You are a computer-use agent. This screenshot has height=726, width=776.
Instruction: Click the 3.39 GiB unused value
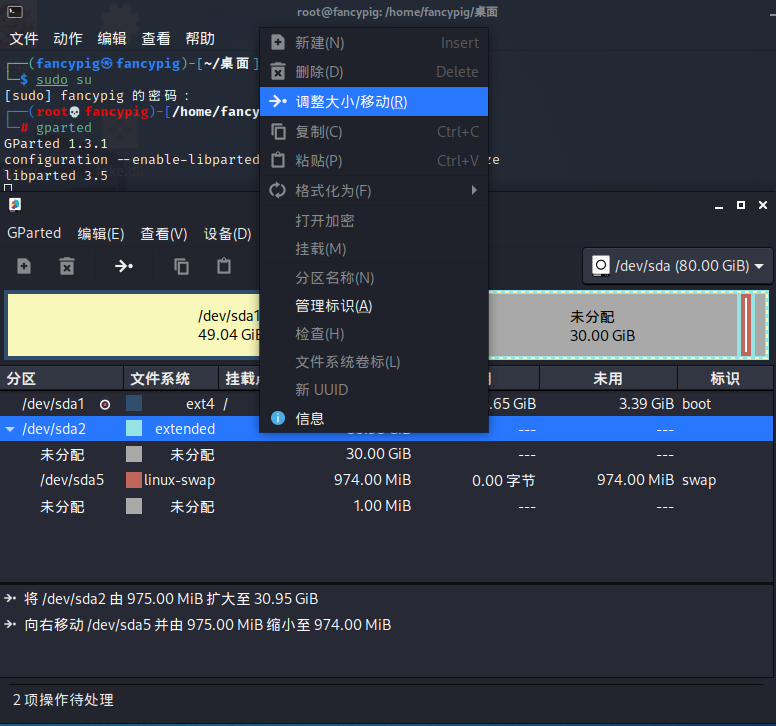(x=646, y=404)
